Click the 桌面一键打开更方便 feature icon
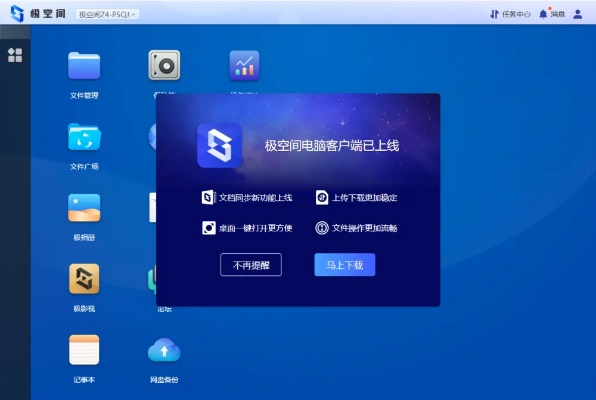The height and width of the screenshot is (400, 596). pyautogui.click(x=209, y=228)
